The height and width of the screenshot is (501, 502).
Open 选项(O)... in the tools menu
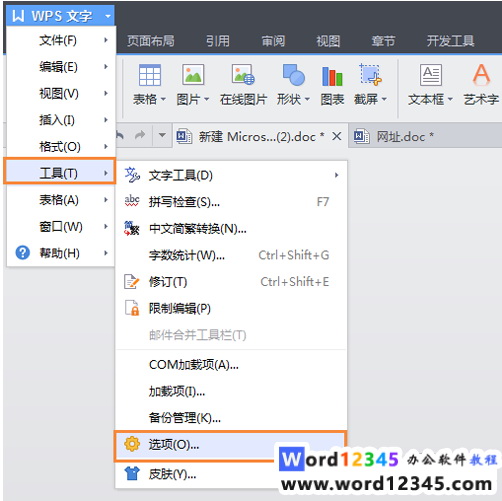tap(231, 445)
